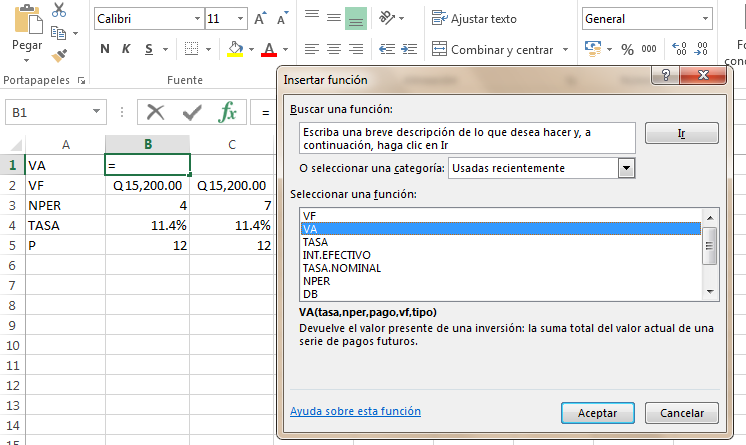Cancel the formula entry with X icon
The width and height of the screenshot is (746, 445).
155,112
